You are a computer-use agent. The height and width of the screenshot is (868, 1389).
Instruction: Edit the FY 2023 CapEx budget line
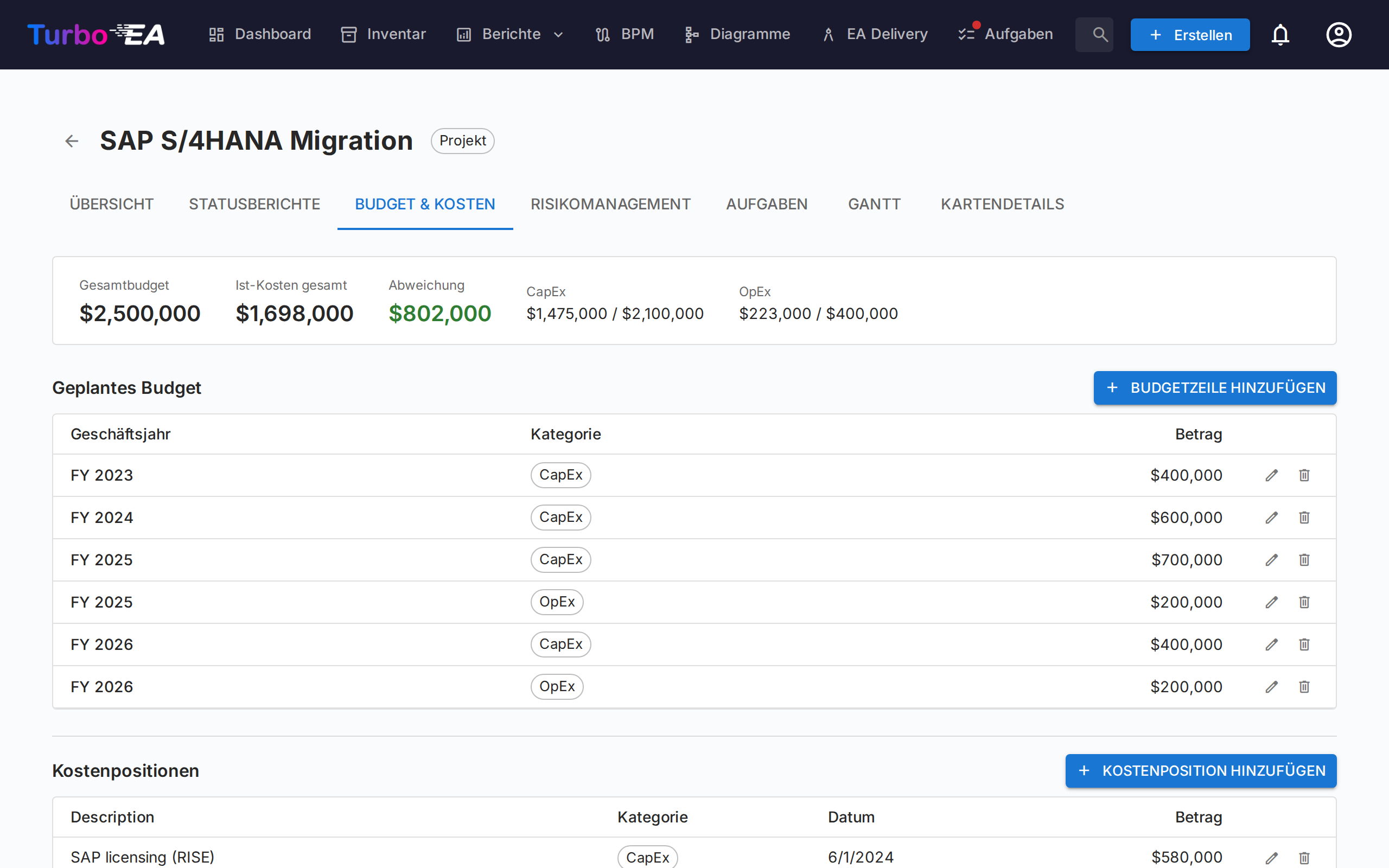[1271, 475]
